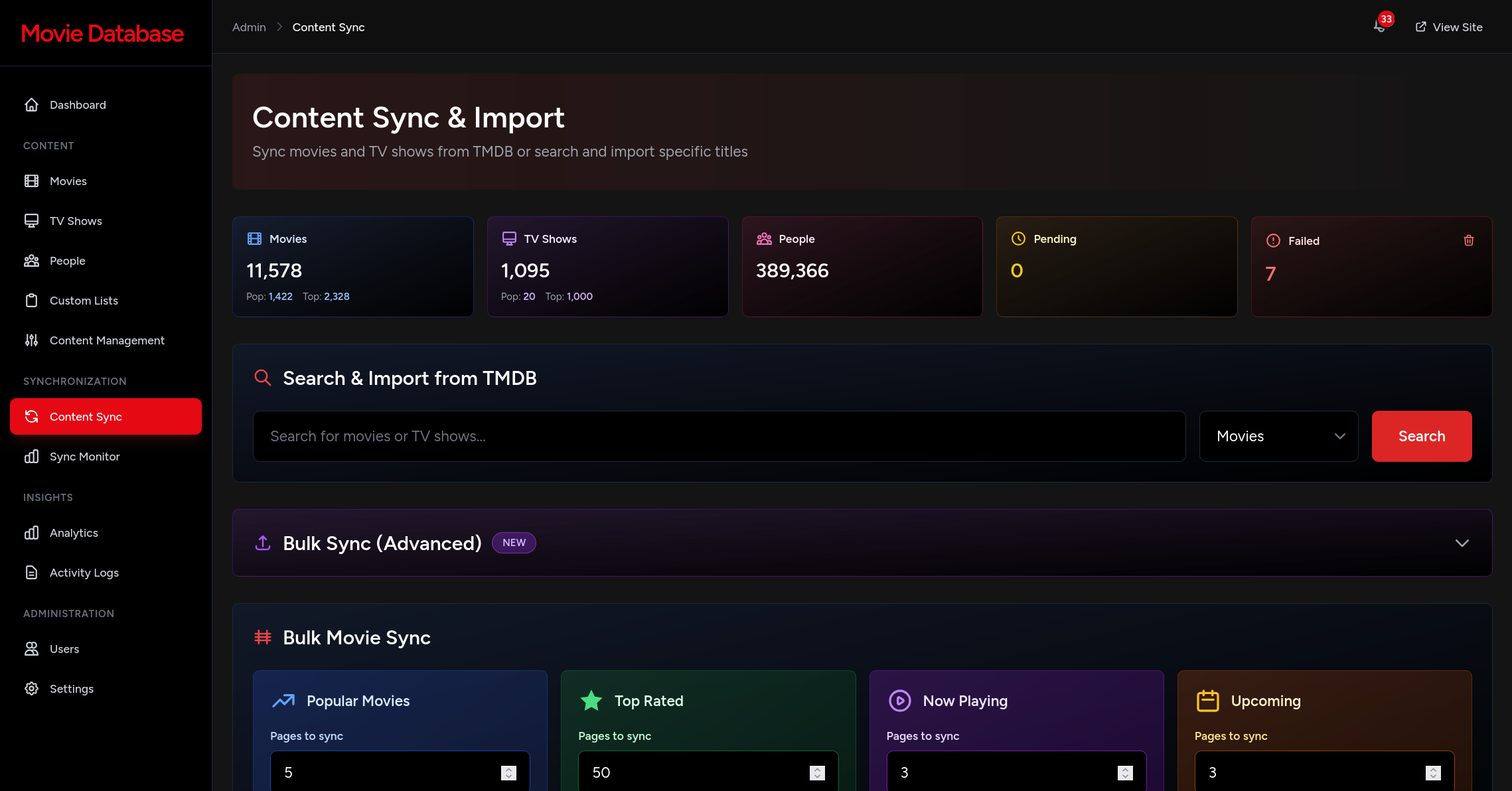The image size is (1512, 791).
Task: Adjust the Top Rated pages stepper arrows
Action: click(817, 772)
